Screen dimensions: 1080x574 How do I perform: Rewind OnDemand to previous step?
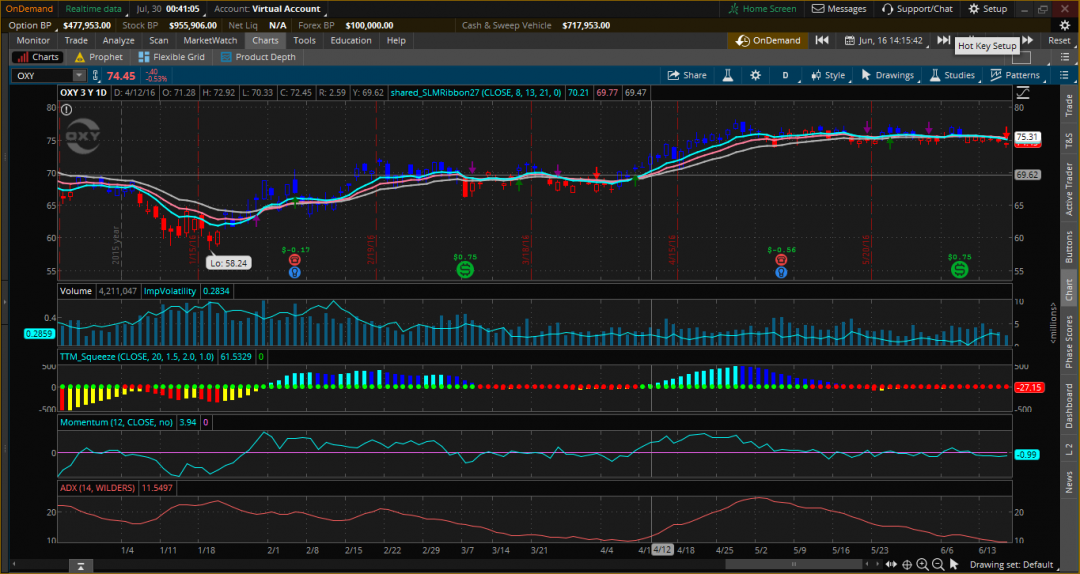coord(822,41)
